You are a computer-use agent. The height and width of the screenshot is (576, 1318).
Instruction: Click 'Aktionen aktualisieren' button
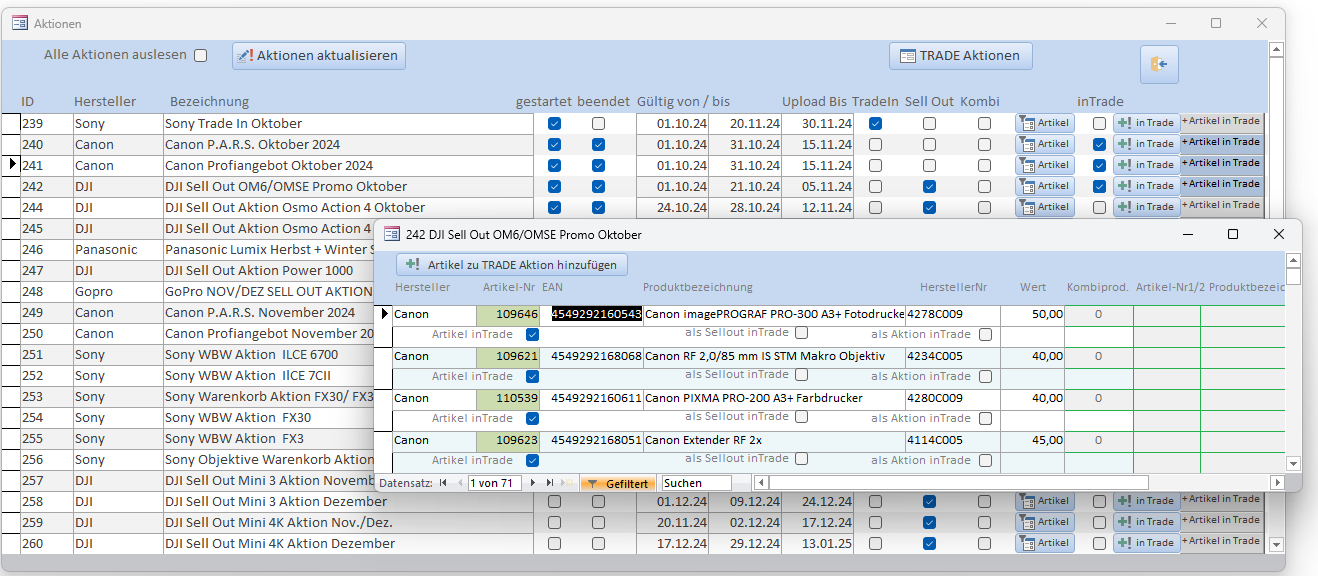[x=319, y=56]
